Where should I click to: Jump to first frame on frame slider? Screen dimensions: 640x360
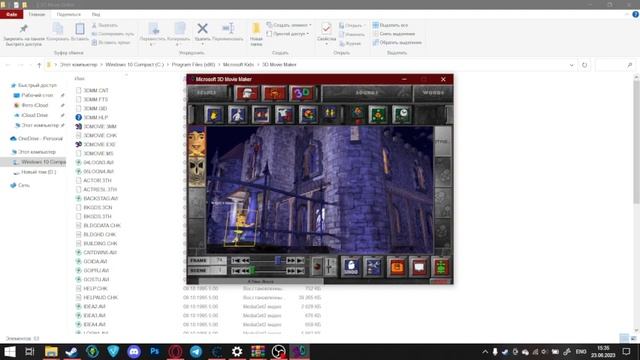236,260
